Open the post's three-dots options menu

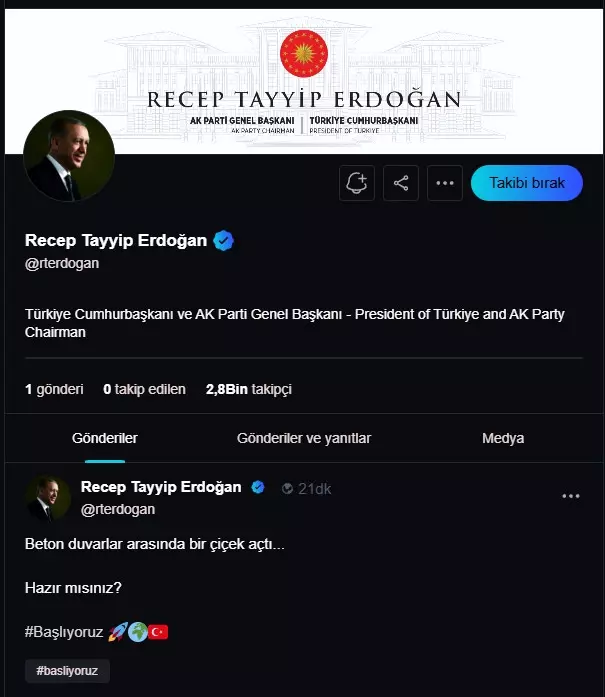[571, 496]
